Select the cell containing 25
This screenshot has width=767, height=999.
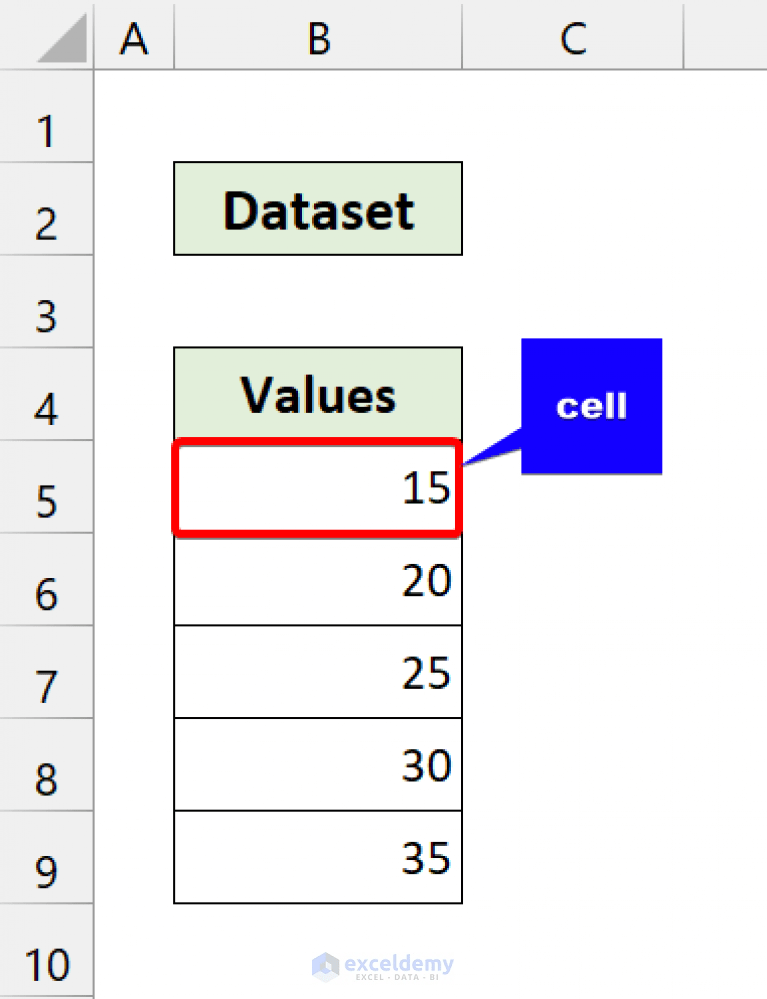[x=317, y=672]
